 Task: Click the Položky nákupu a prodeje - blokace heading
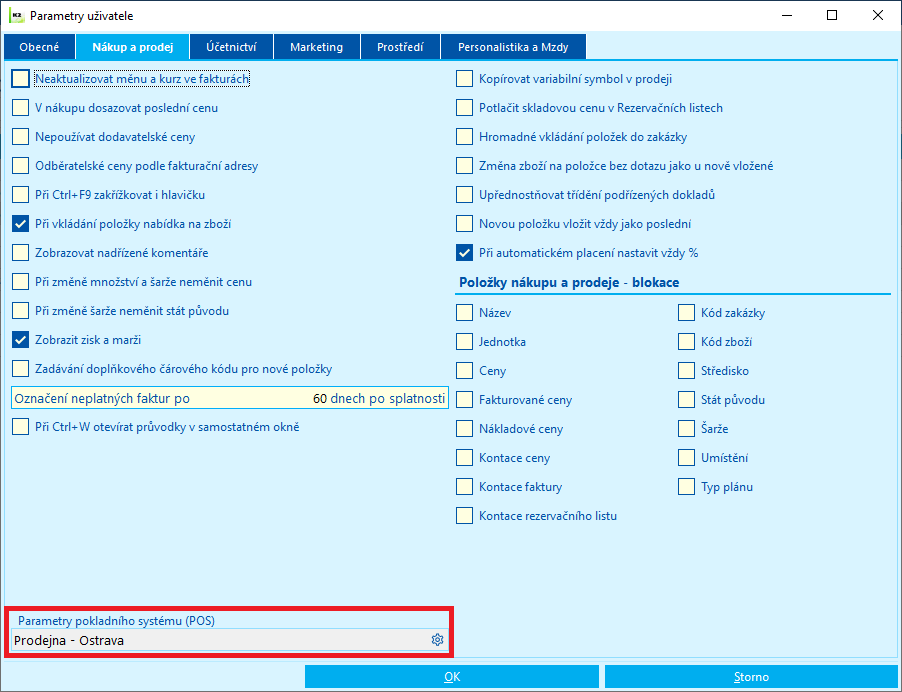click(569, 282)
